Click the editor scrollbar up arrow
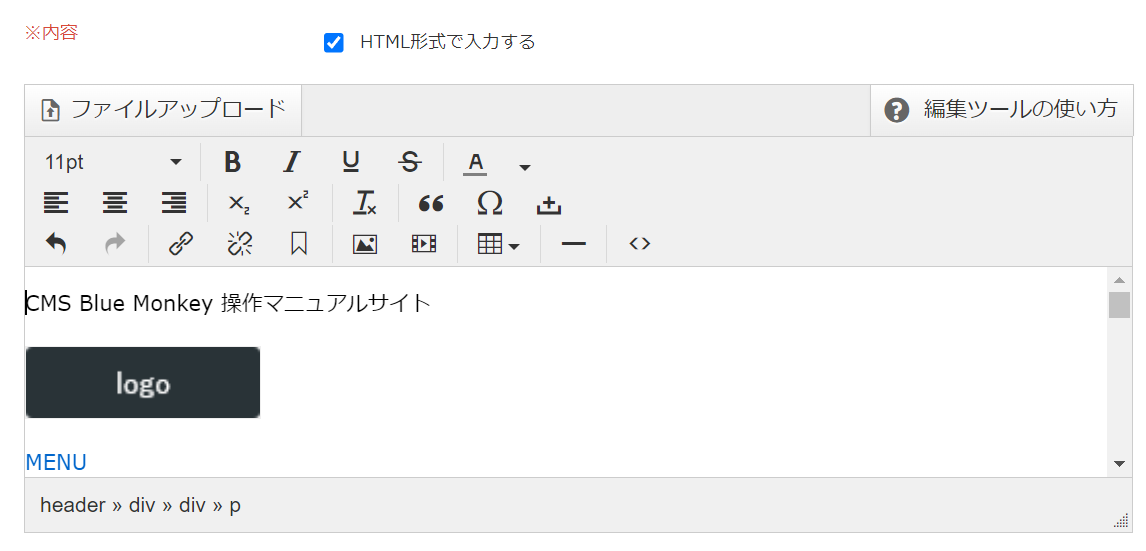The height and width of the screenshot is (551, 1146). [1119, 279]
